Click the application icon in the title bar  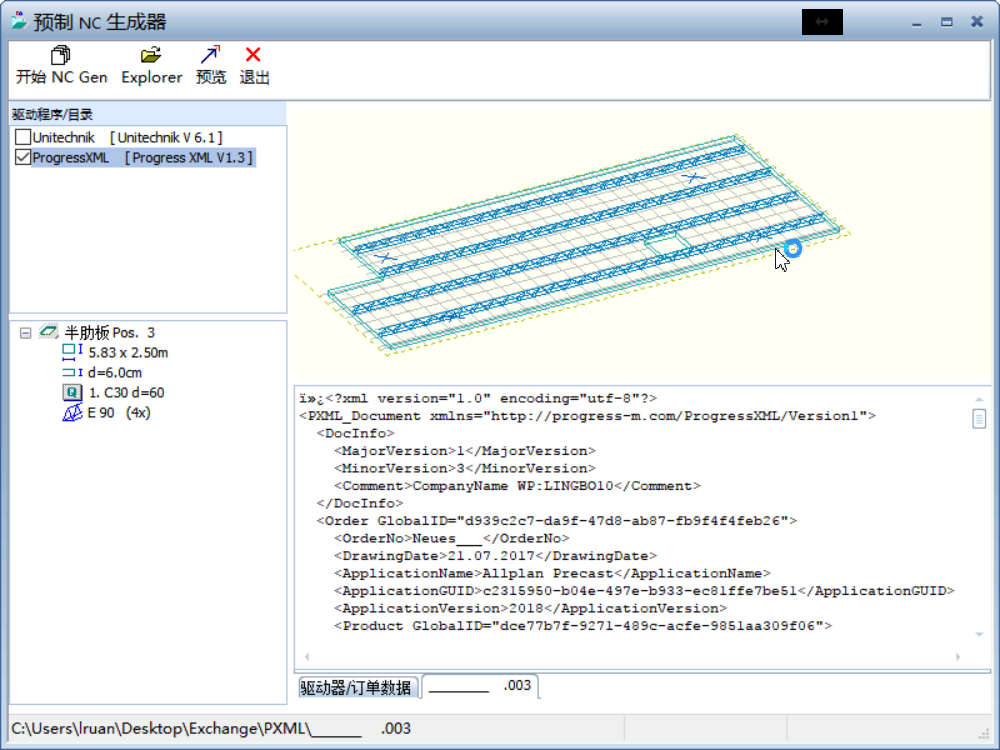19,20
